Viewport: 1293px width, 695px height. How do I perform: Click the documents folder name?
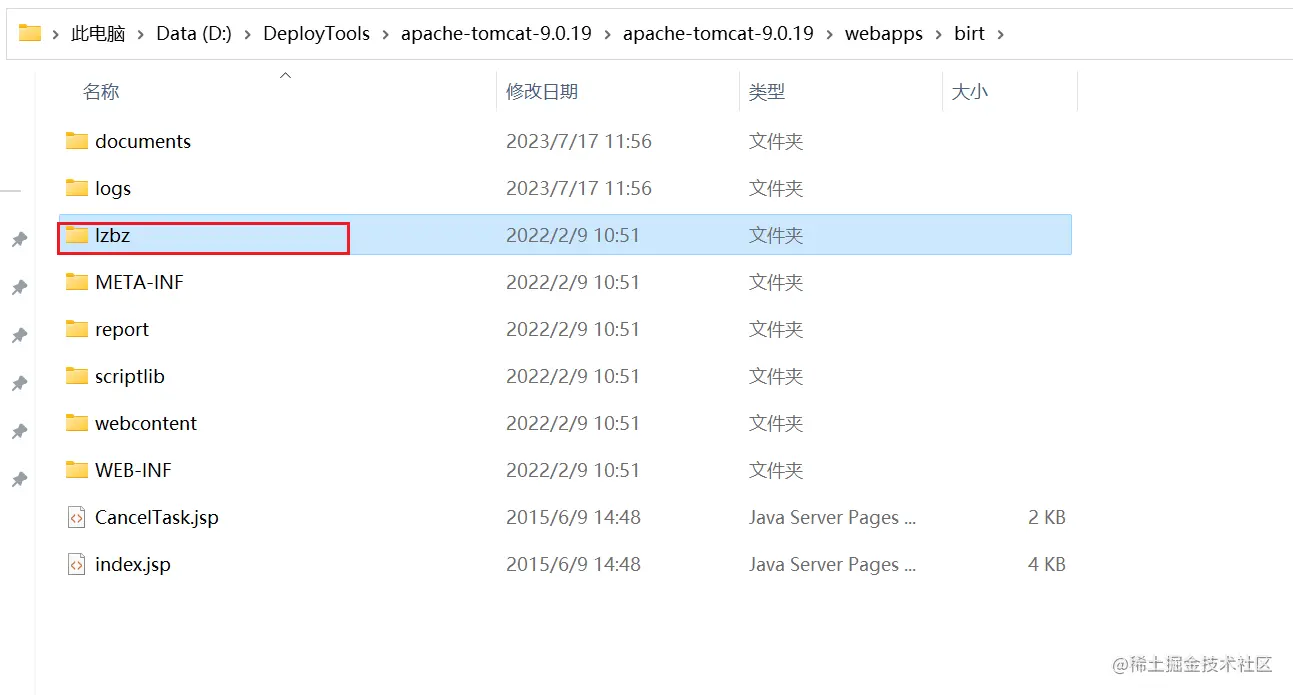(143, 141)
